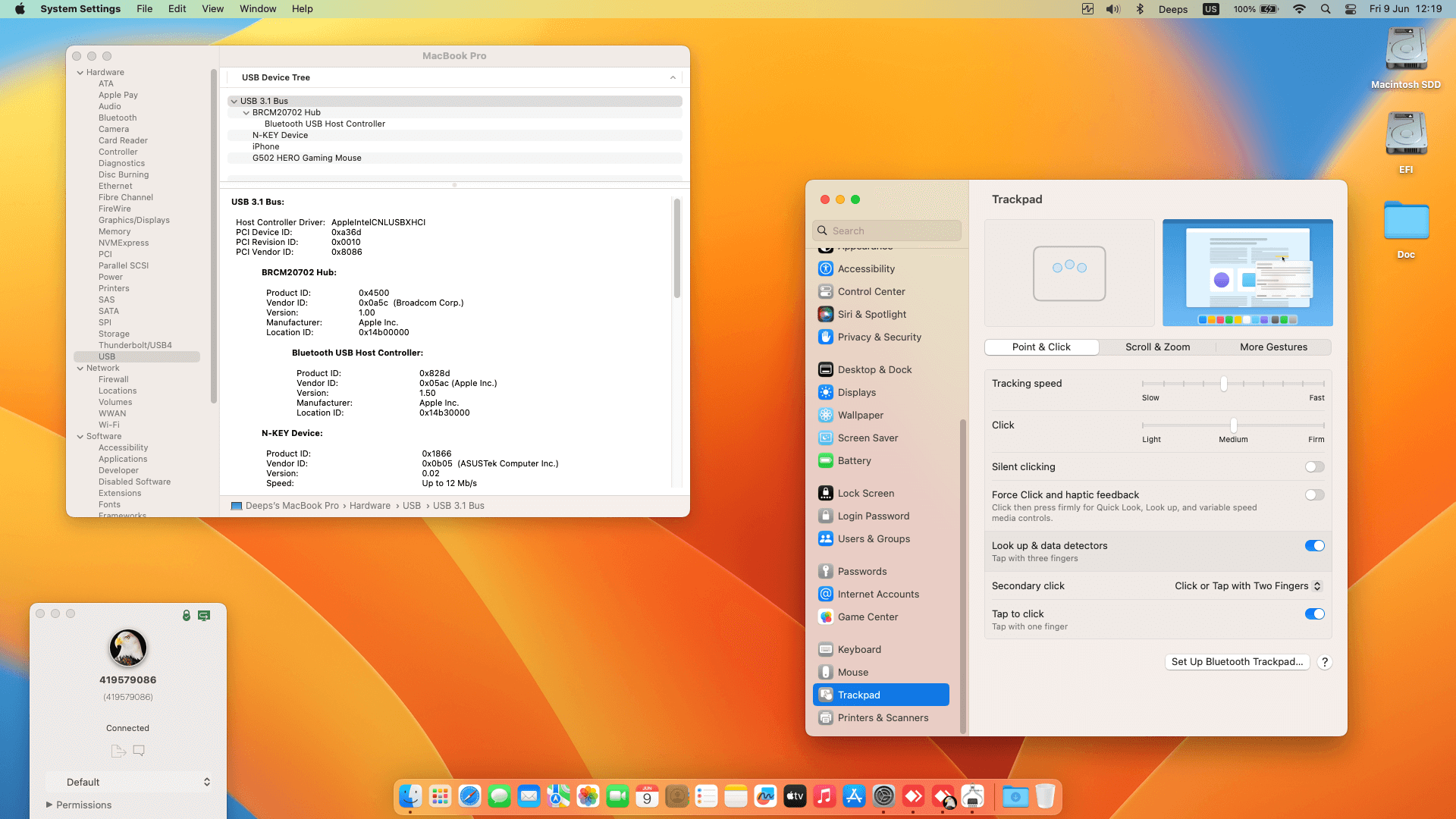The width and height of the screenshot is (1456, 819).
Task: Toggle Force Click and haptic feedback
Action: (x=1314, y=494)
